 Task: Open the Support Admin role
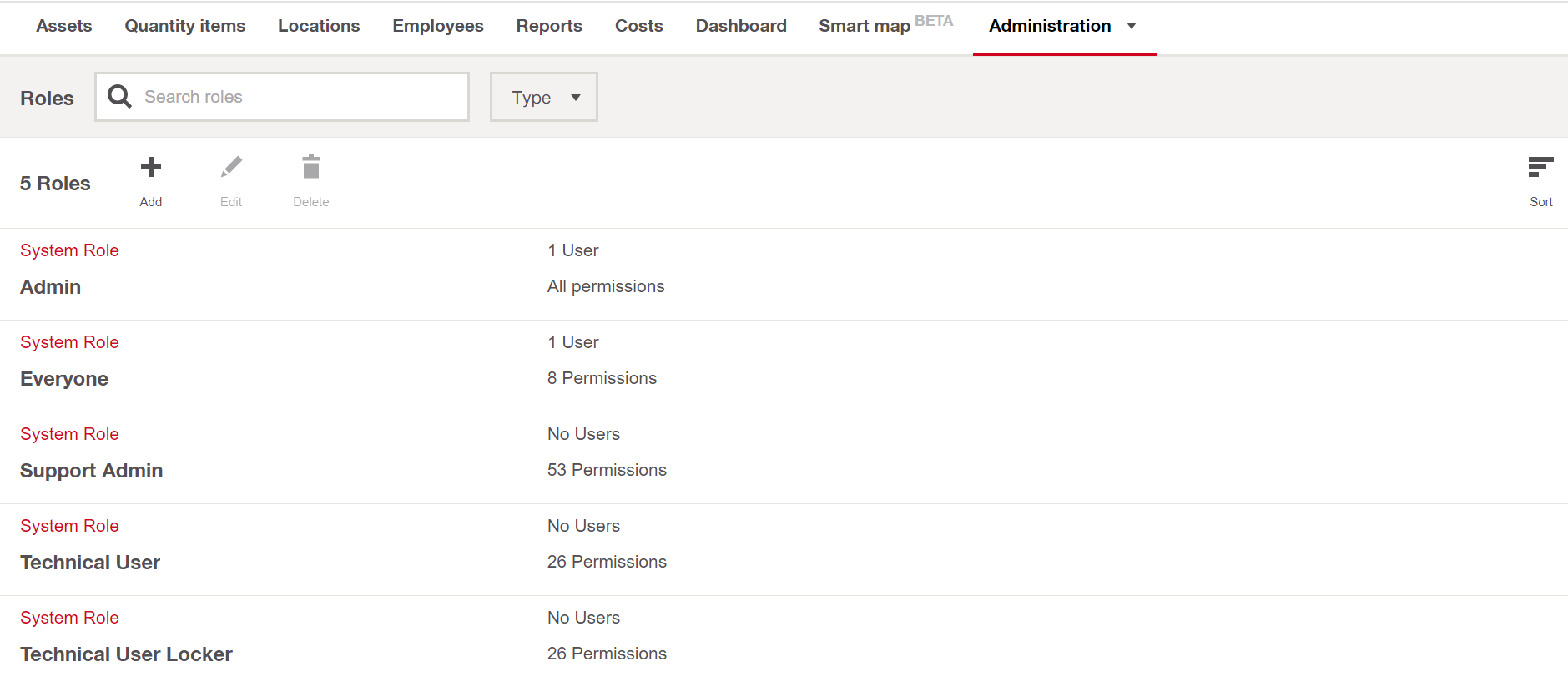pos(92,471)
